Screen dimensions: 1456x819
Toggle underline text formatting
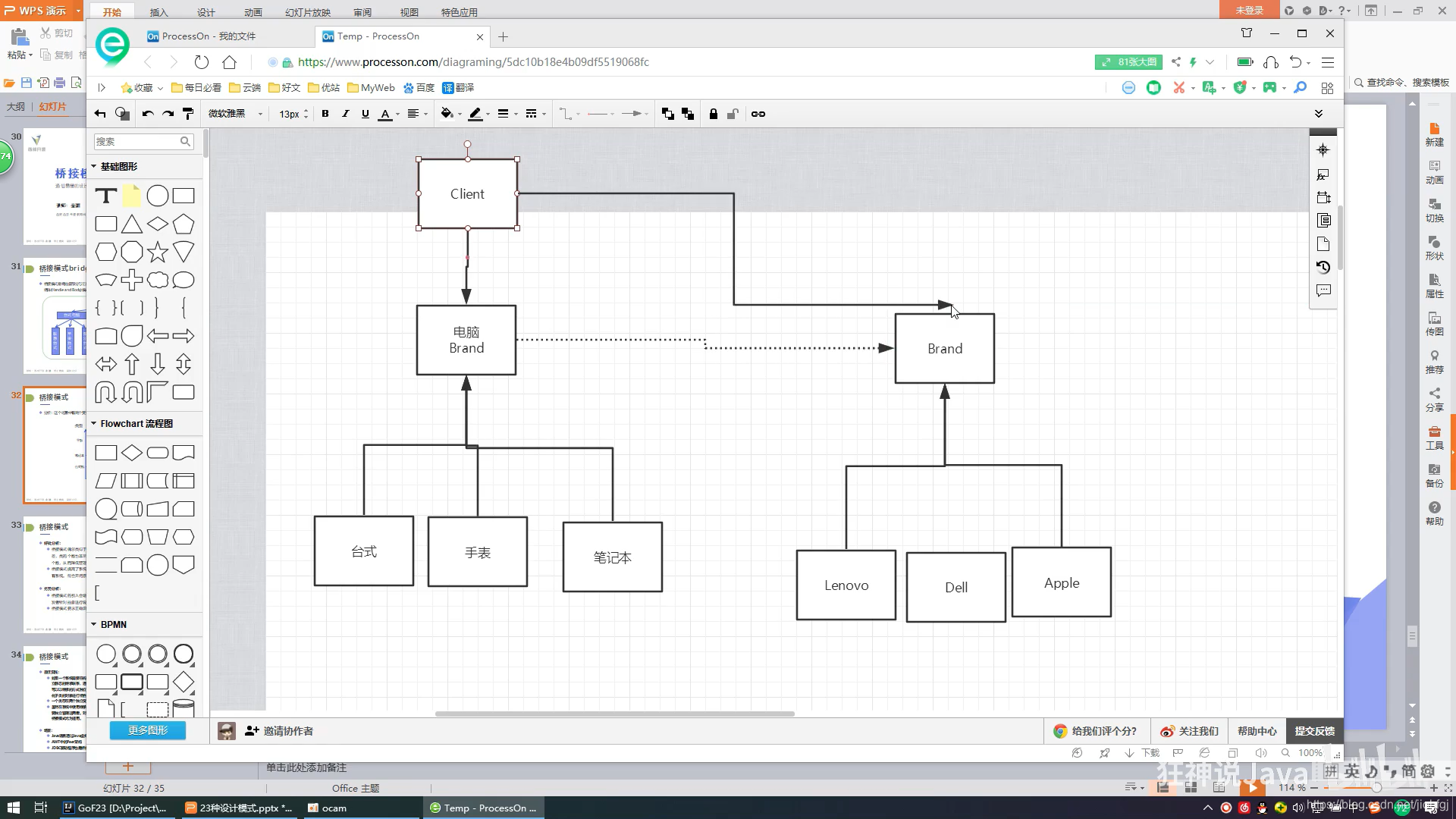[365, 114]
